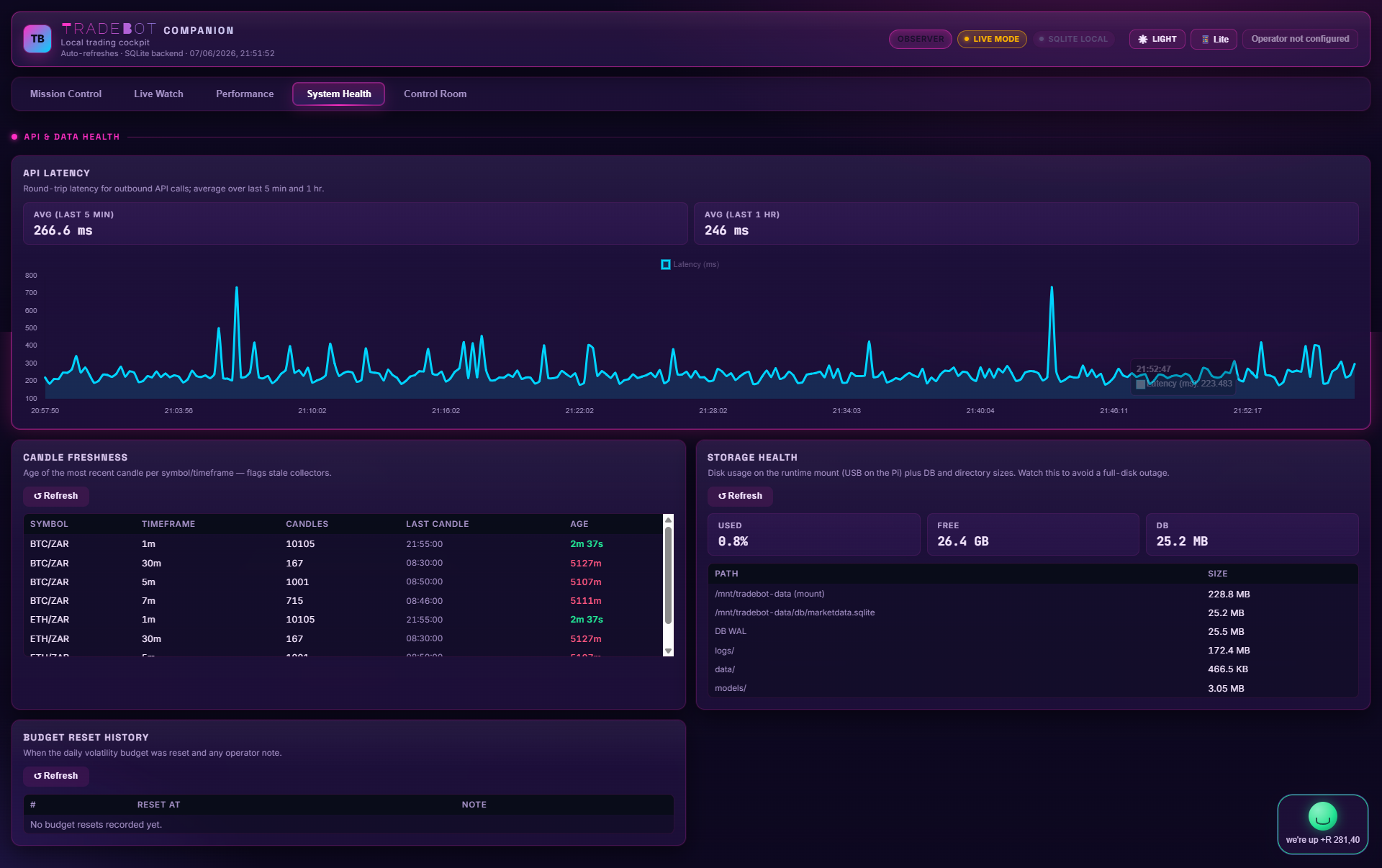Click the 172.4 MB size value
The width and height of the screenshot is (1382, 868).
point(1229,651)
